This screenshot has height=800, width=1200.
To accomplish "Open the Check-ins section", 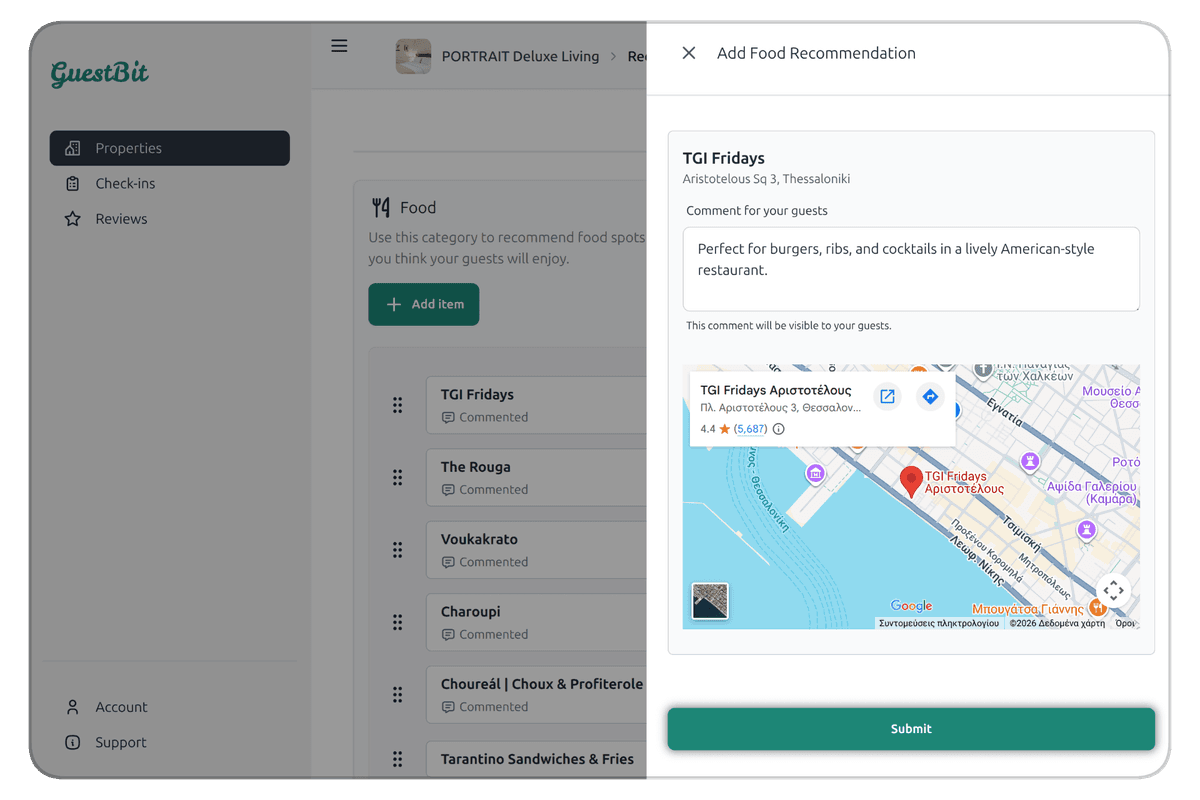I will 123,183.
